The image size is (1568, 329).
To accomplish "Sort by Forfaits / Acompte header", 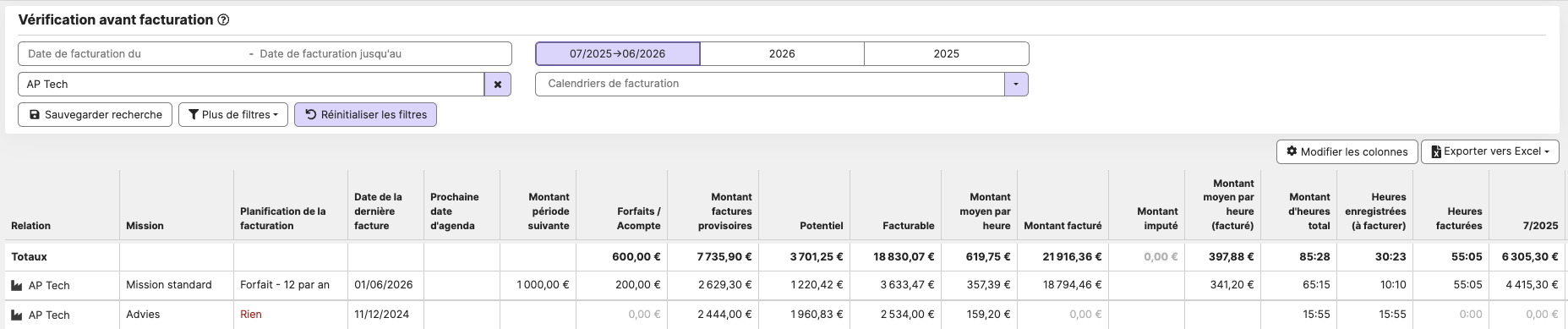I will pos(638,218).
